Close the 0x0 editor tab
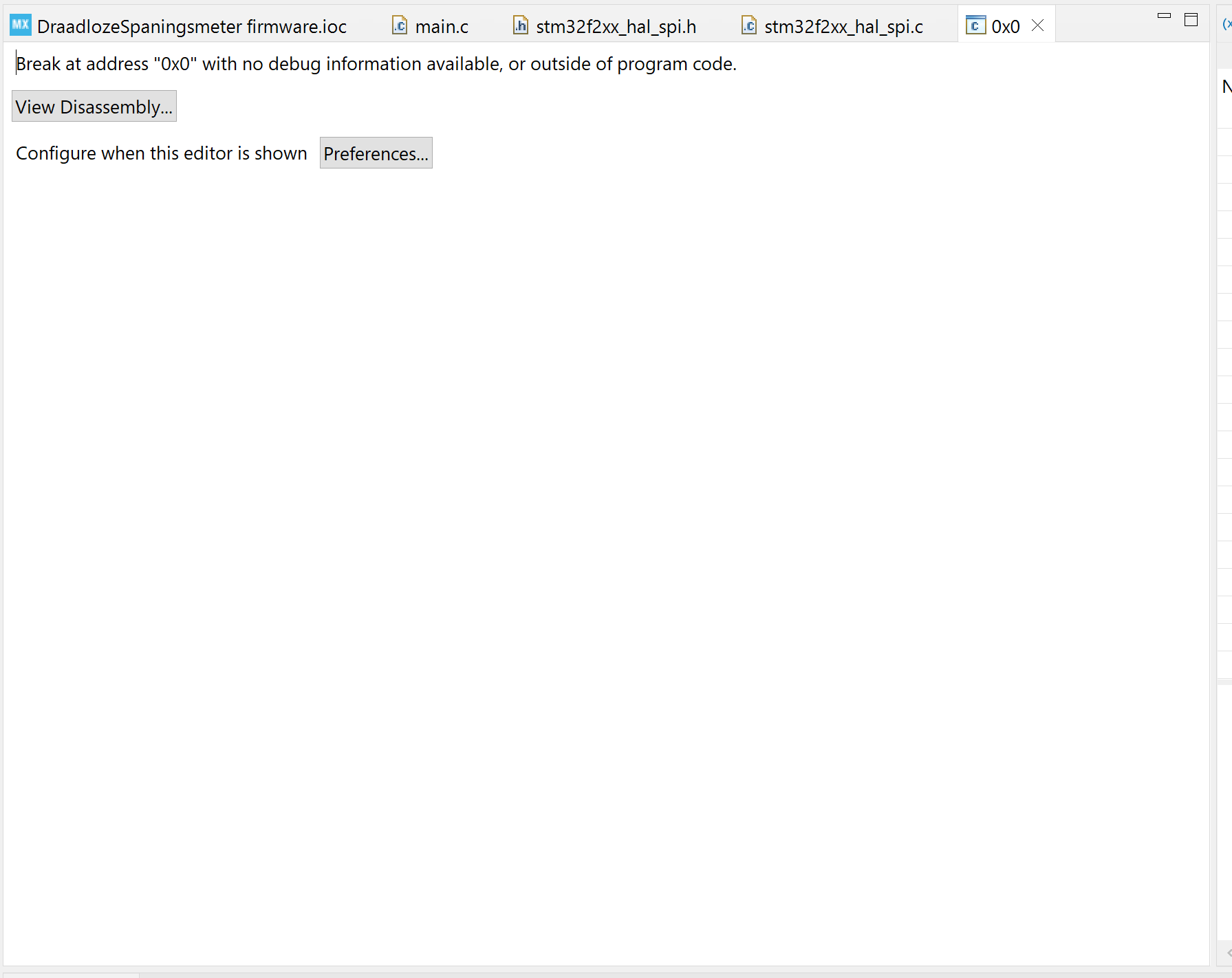 [x=1037, y=25]
